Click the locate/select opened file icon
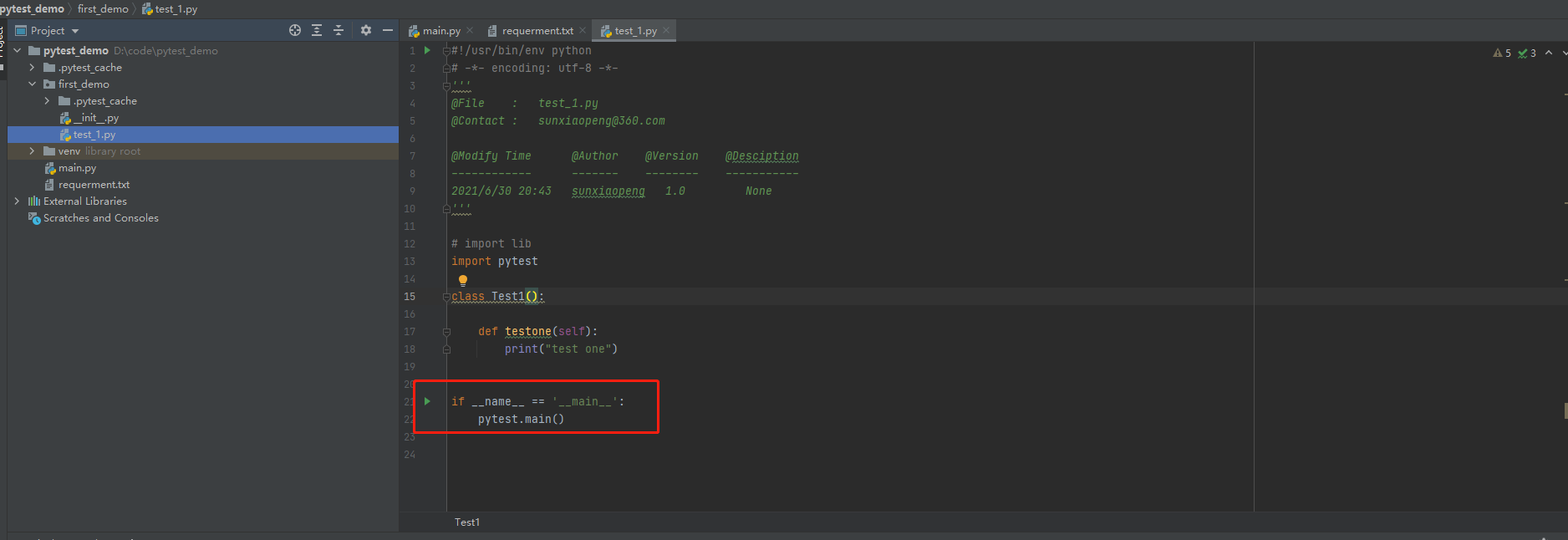 pos(295,30)
